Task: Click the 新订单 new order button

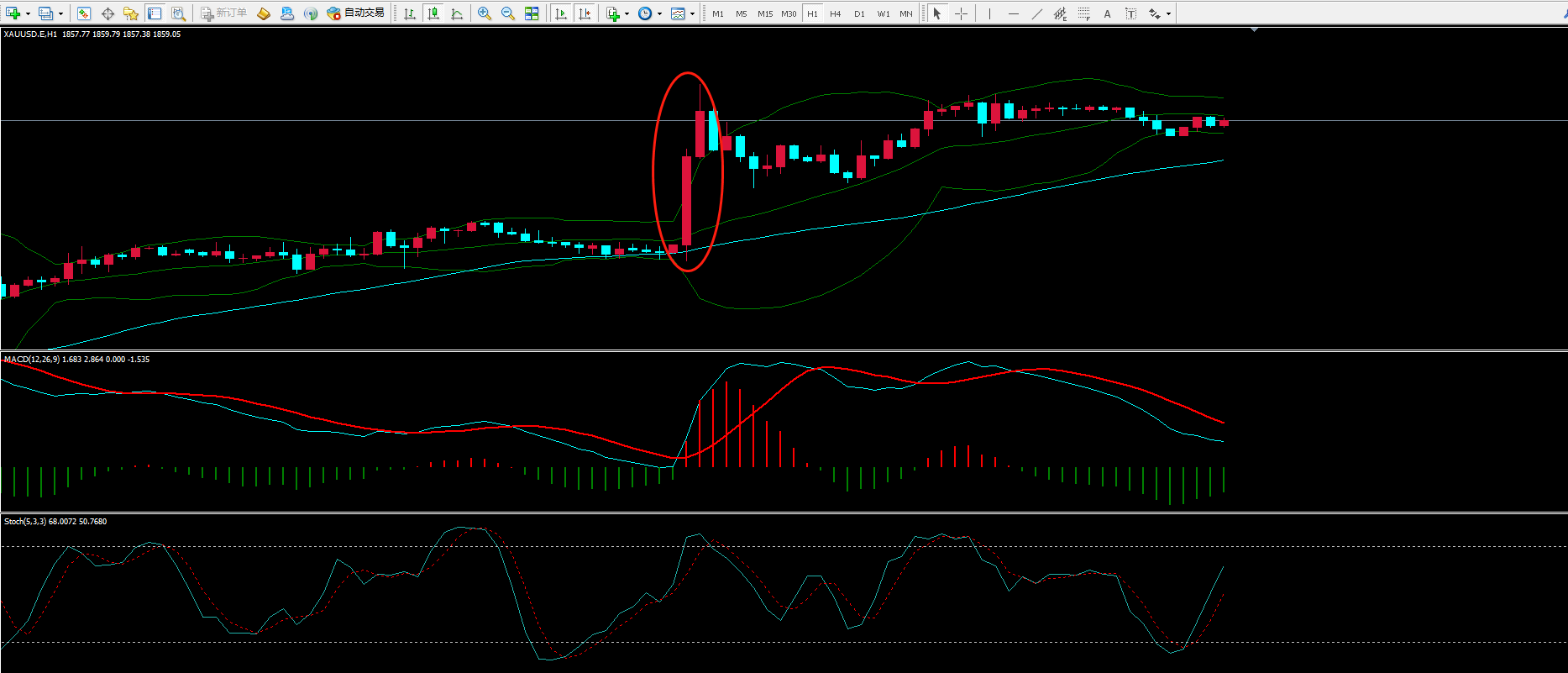Action: 223,13
